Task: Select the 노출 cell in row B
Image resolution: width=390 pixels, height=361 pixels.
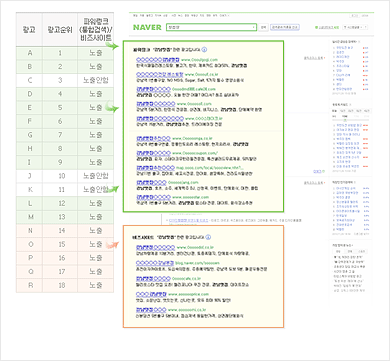Action: click(x=96, y=67)
